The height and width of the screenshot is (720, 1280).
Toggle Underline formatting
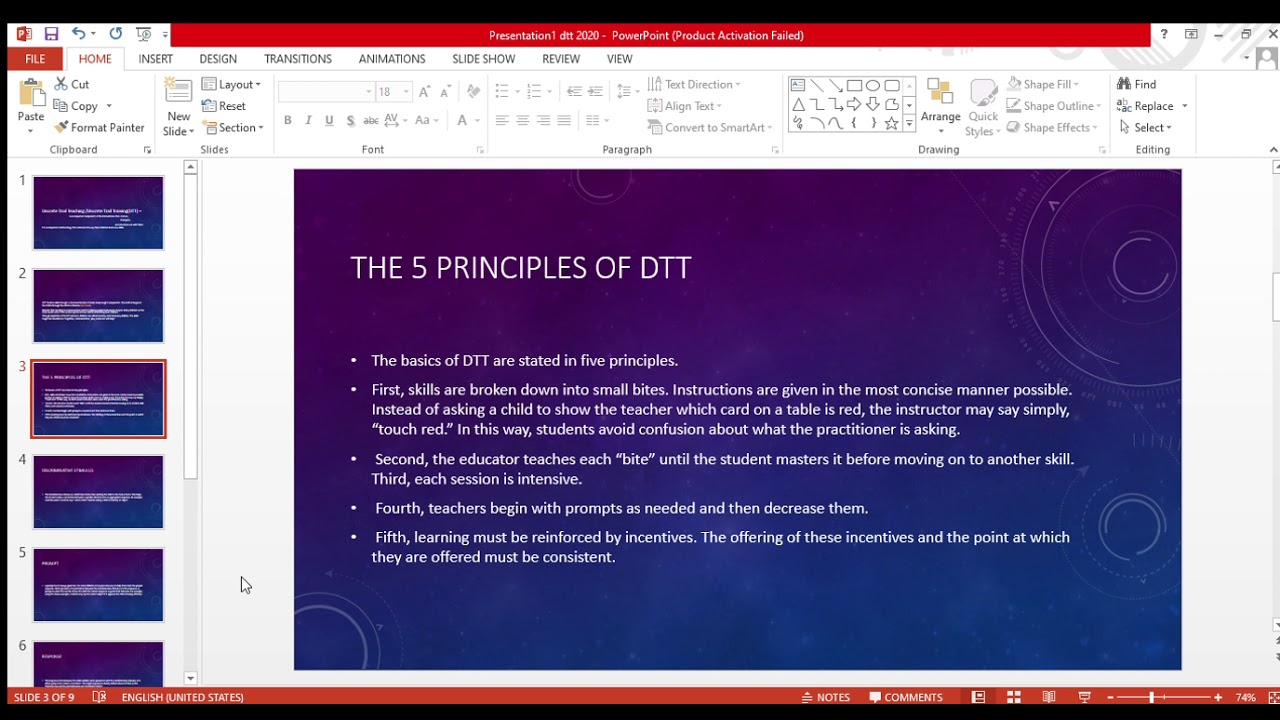329,120
